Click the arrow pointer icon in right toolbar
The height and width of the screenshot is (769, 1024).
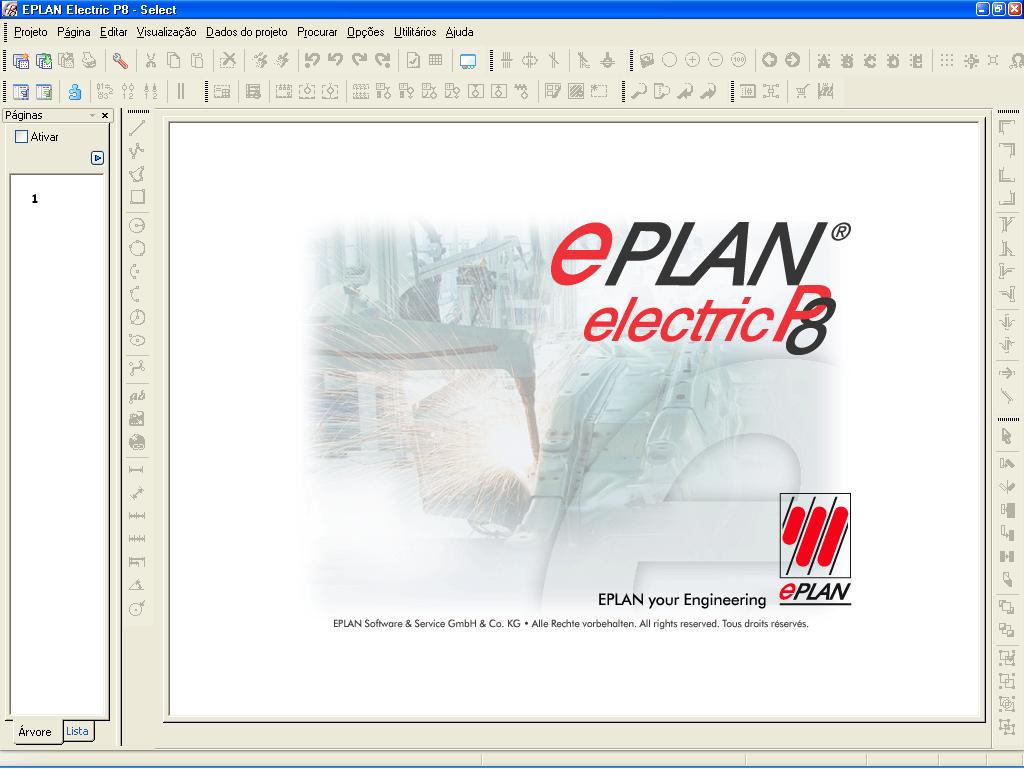pyautogui.click(x=1006, y=436)
